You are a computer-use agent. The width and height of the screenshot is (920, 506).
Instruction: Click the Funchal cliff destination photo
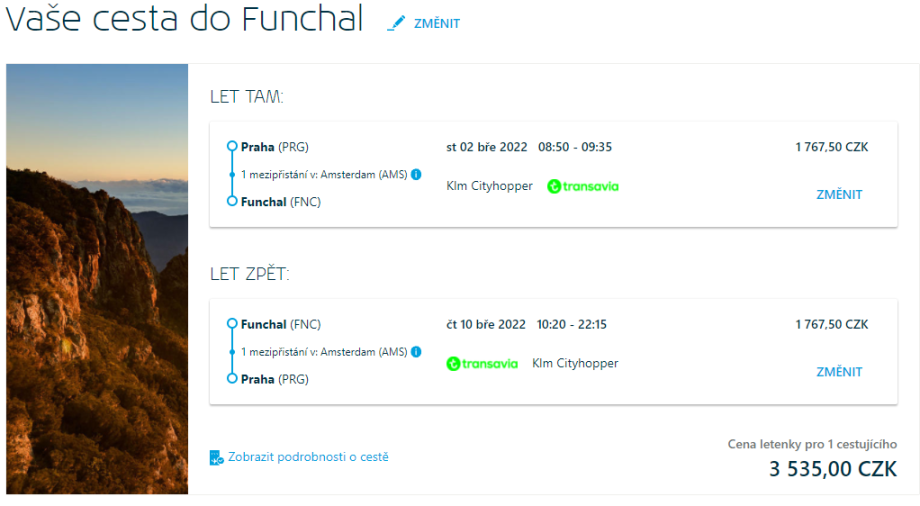click(97, 279)
